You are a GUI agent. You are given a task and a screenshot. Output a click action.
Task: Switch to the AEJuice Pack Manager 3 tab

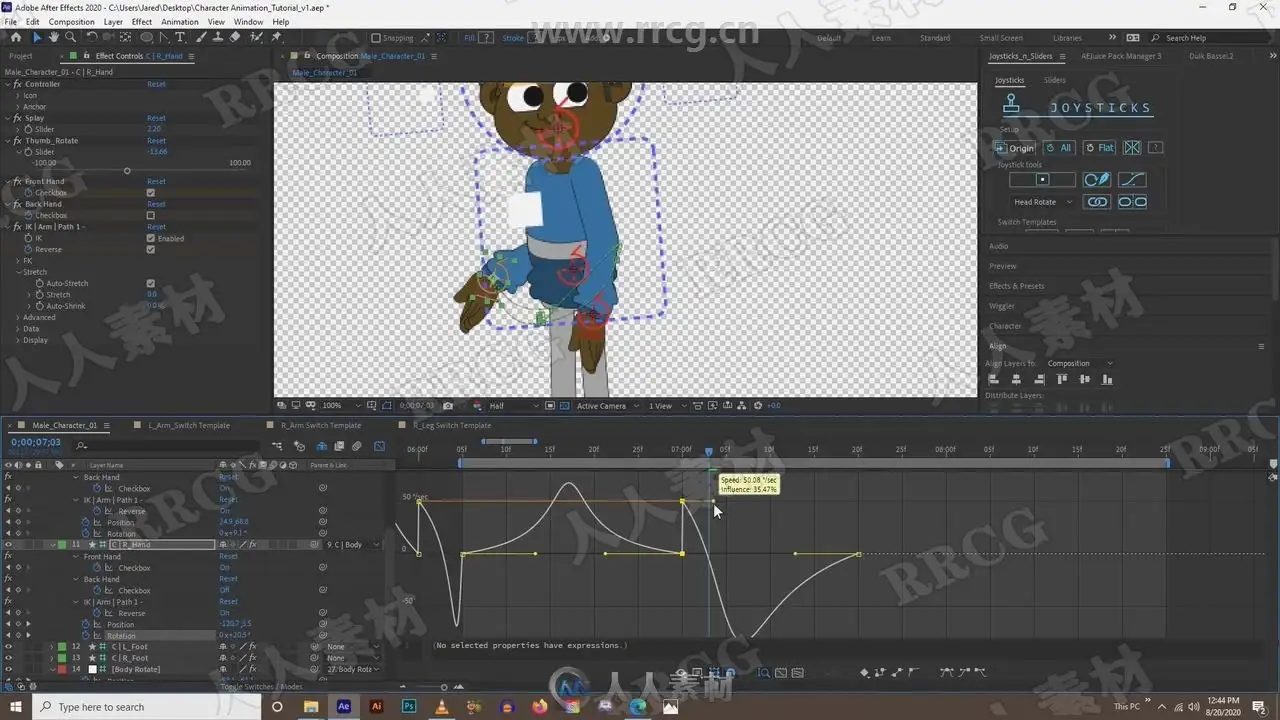point(1121,56)
